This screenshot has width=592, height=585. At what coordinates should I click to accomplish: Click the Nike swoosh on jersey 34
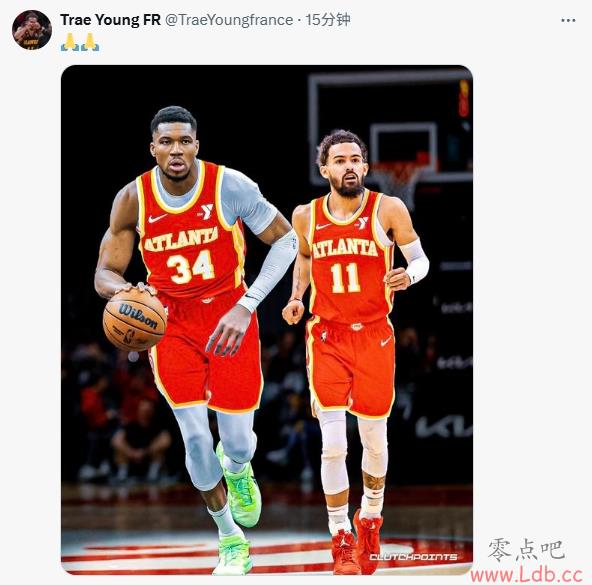click(157, 218)
